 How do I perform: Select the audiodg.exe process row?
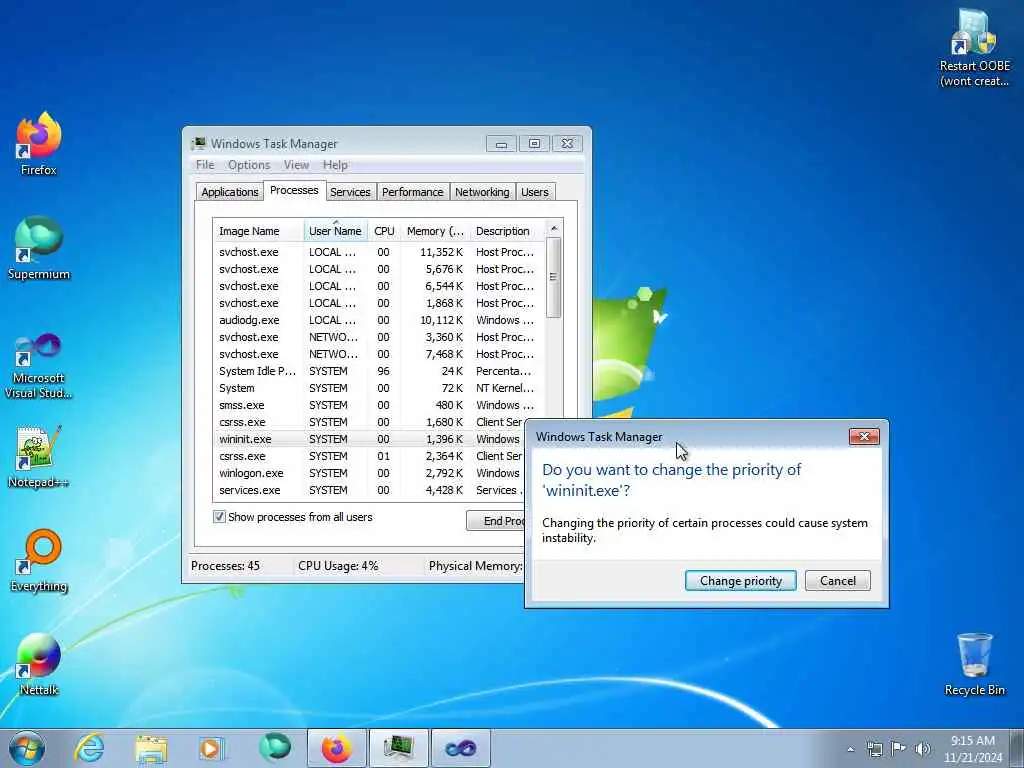click(379, 320)
